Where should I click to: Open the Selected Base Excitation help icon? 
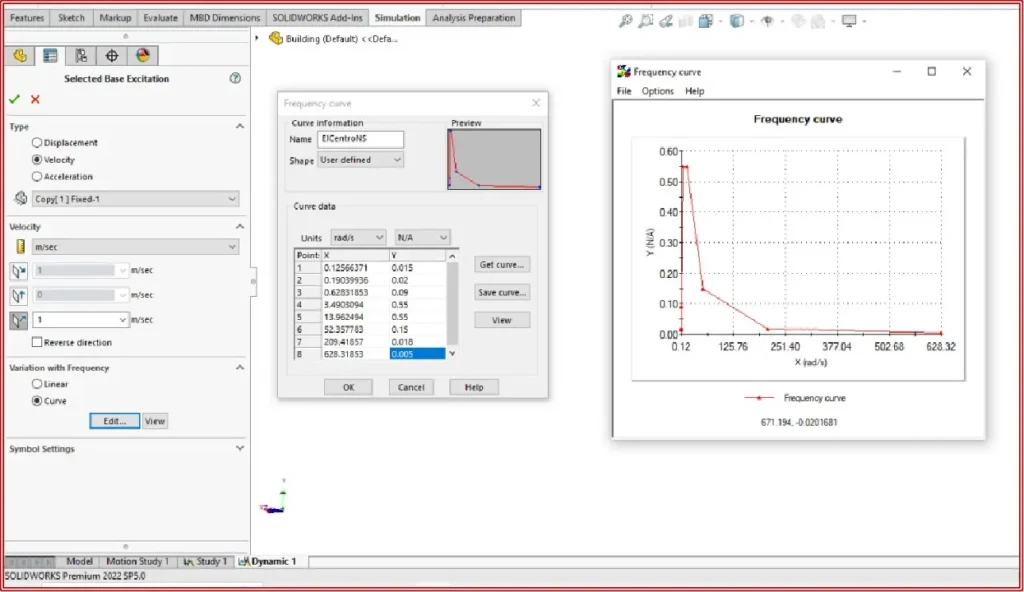(235, 78)
